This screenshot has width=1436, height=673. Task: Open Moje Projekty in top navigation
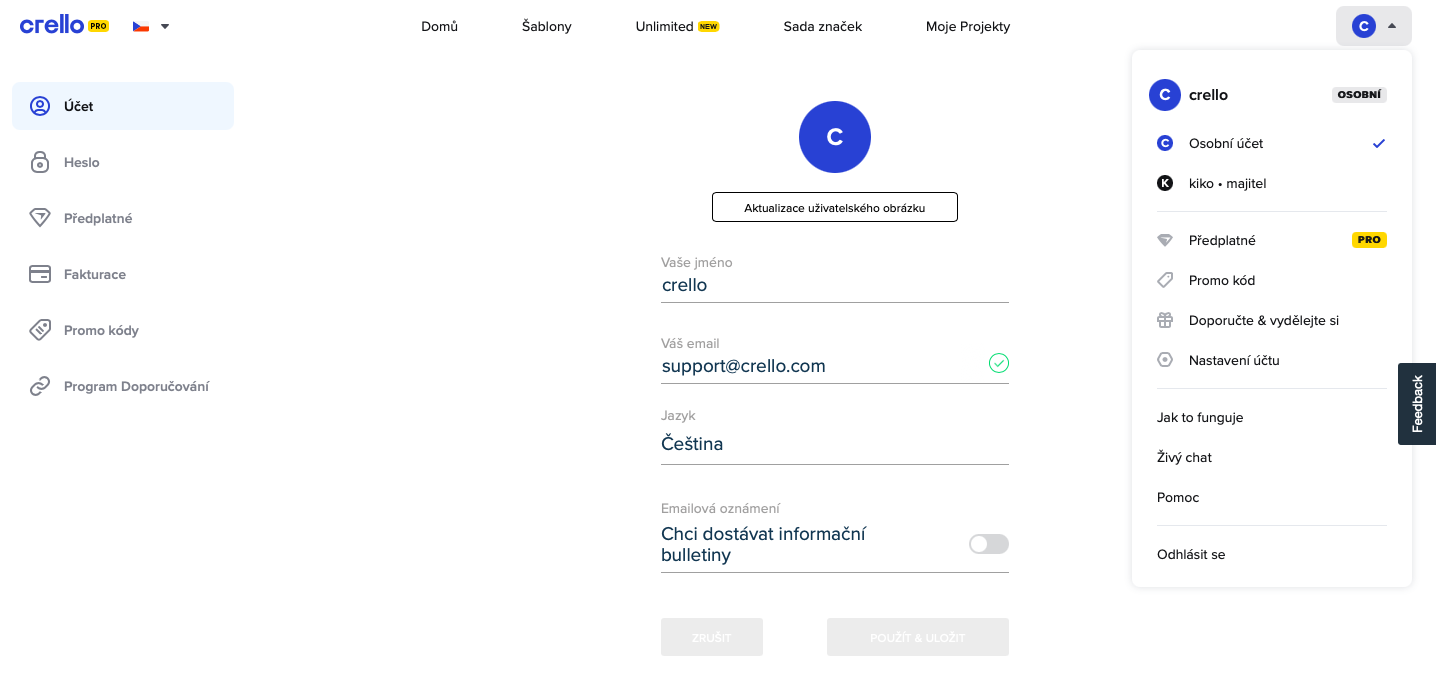(x=968, y=27)
